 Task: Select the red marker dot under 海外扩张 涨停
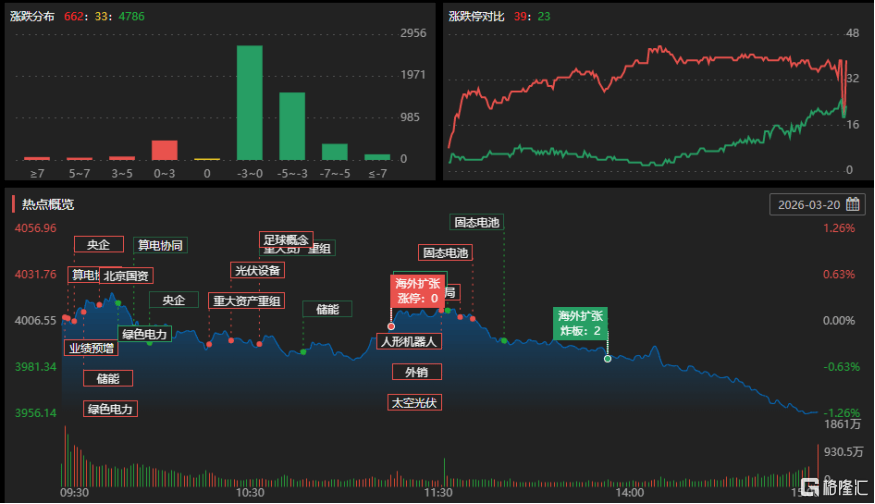(x=391, y=327)
